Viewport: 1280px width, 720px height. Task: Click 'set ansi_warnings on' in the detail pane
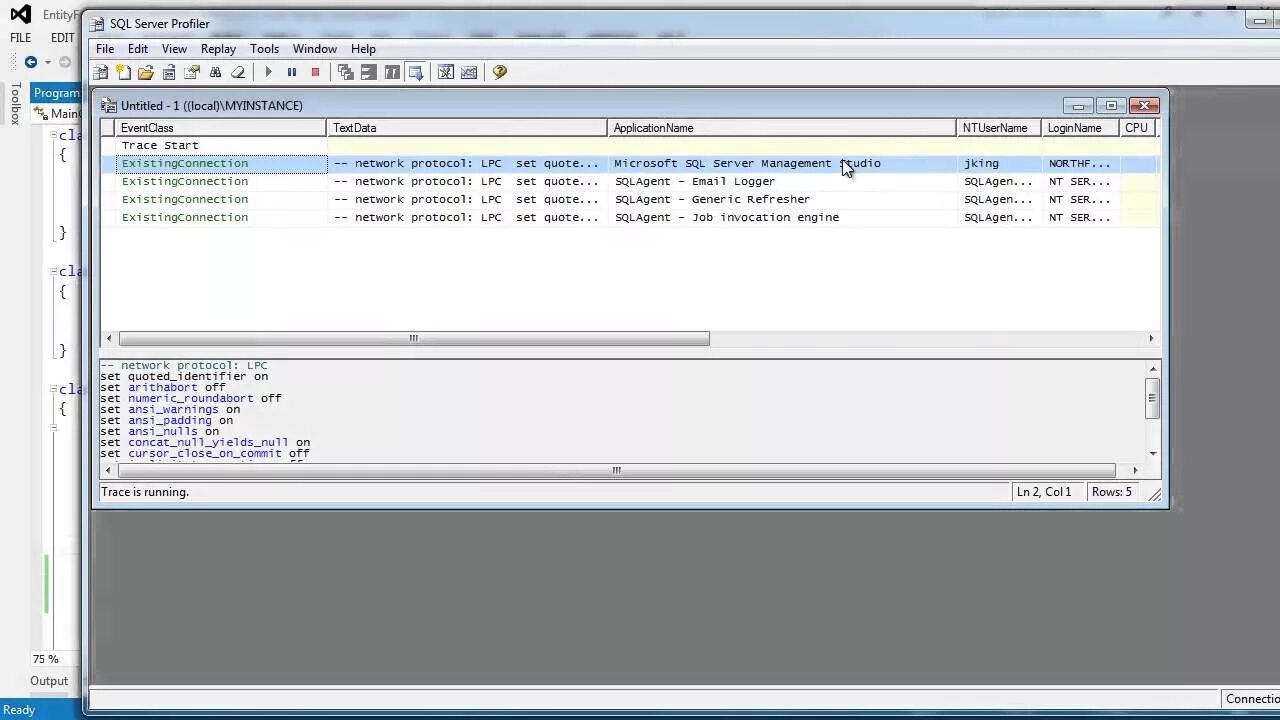click(x=170, y=409)
